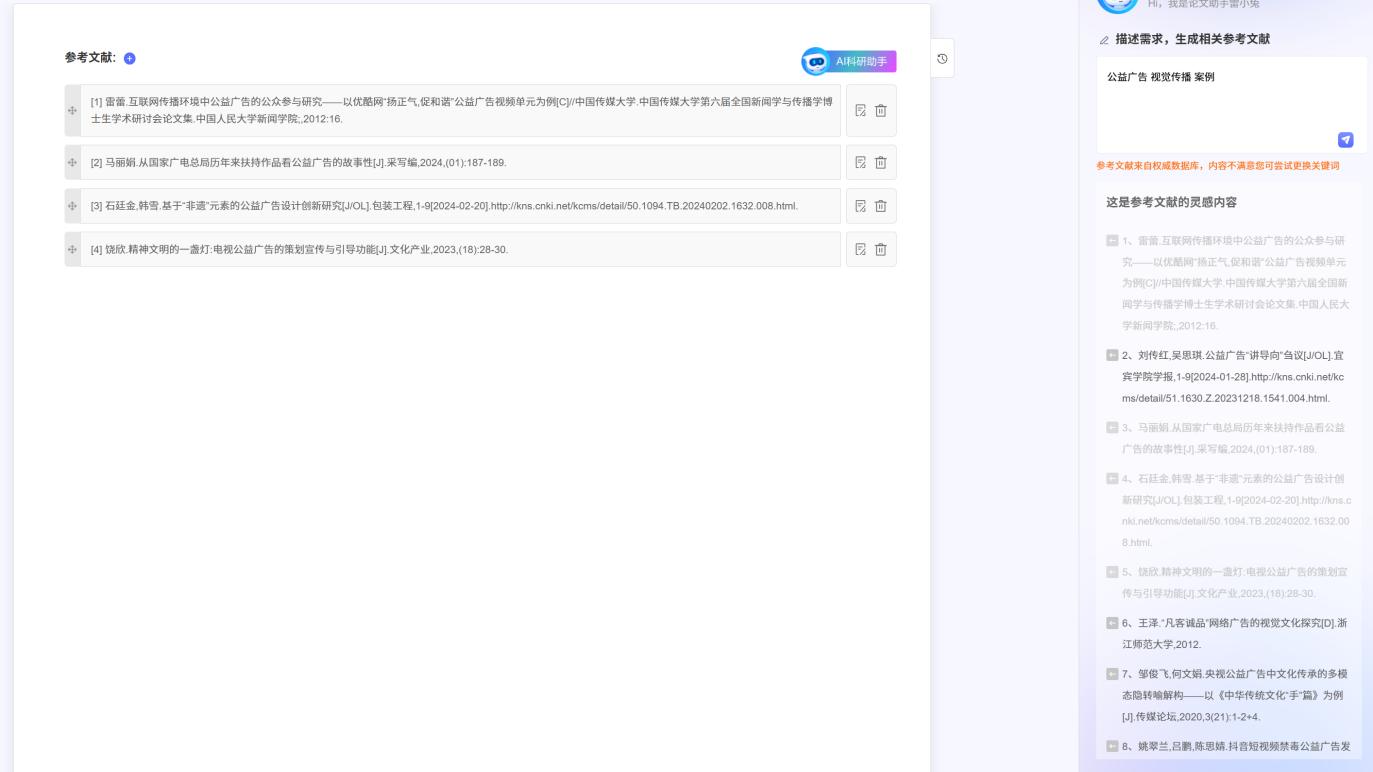Click greyed suggestion 1 text by 雷蕾
This screenshot has height=772, width=1373.
1236,283
